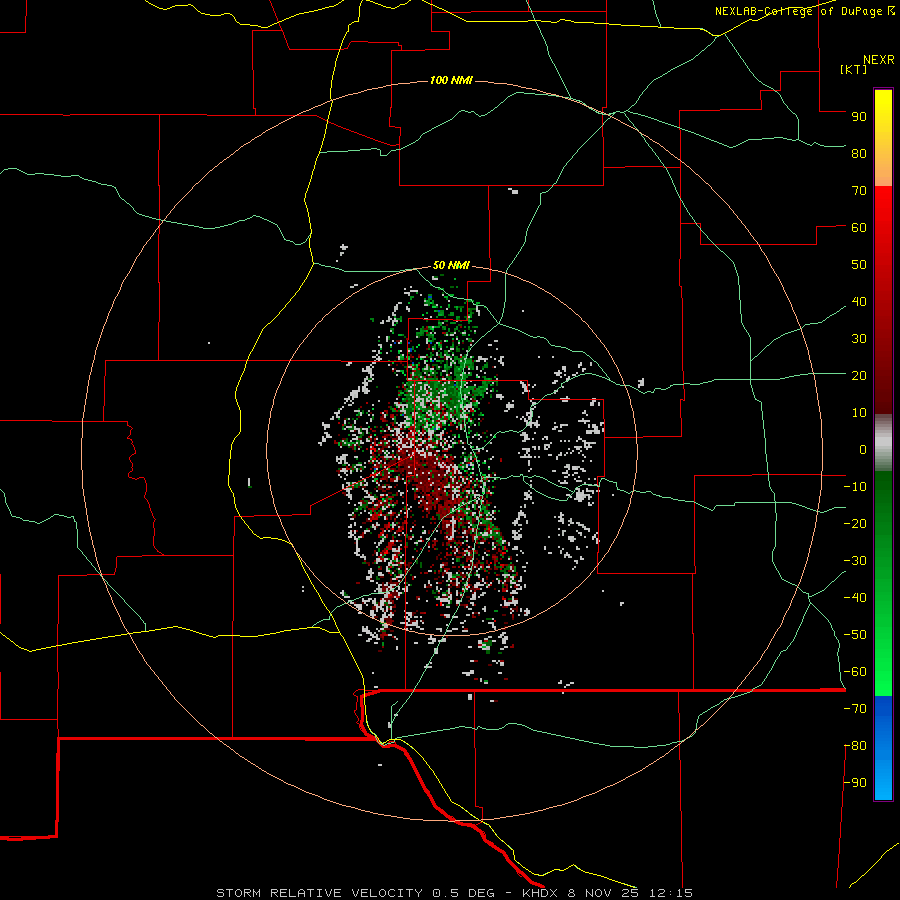This screenshot has width=900, height=900.
Task: Click the -80 scale label
Action: (855, 746)
